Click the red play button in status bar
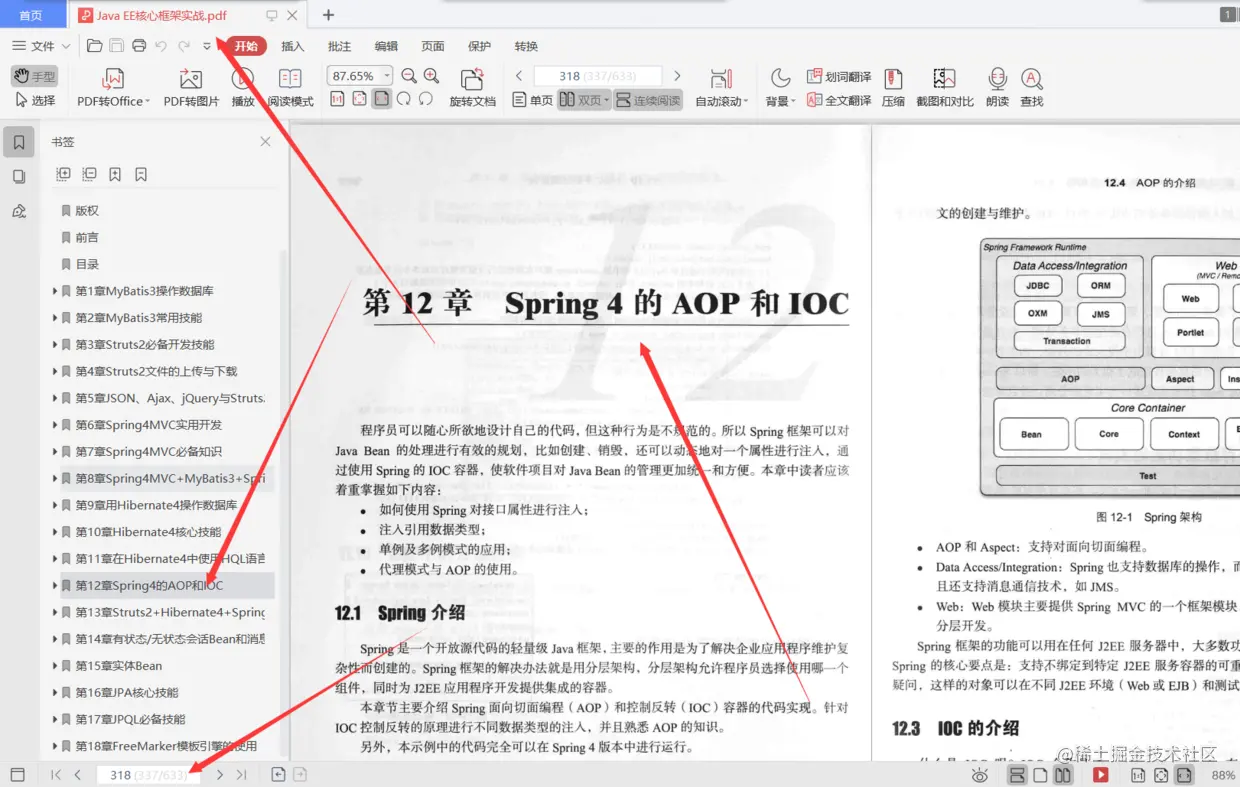Image resolution: width=1240 pixels, height=787 pixels. [1100, 775]
